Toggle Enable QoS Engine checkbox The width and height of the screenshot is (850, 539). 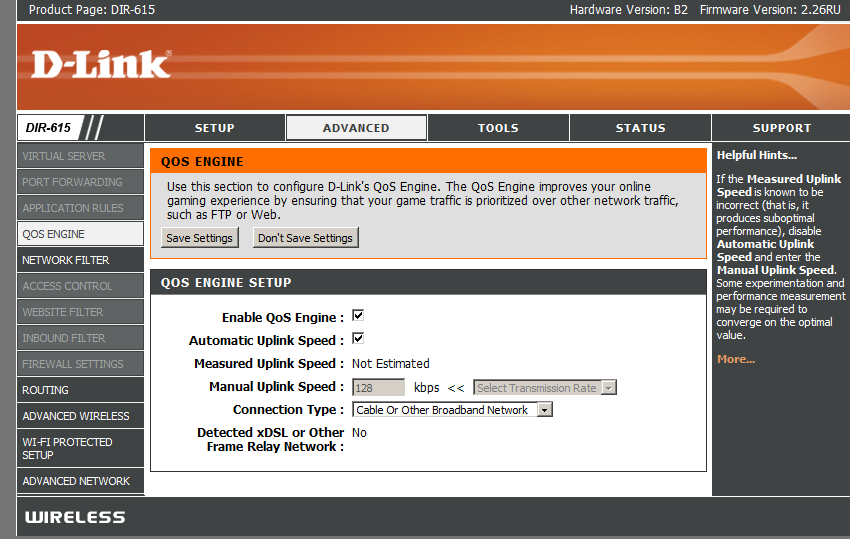(358, 316)
